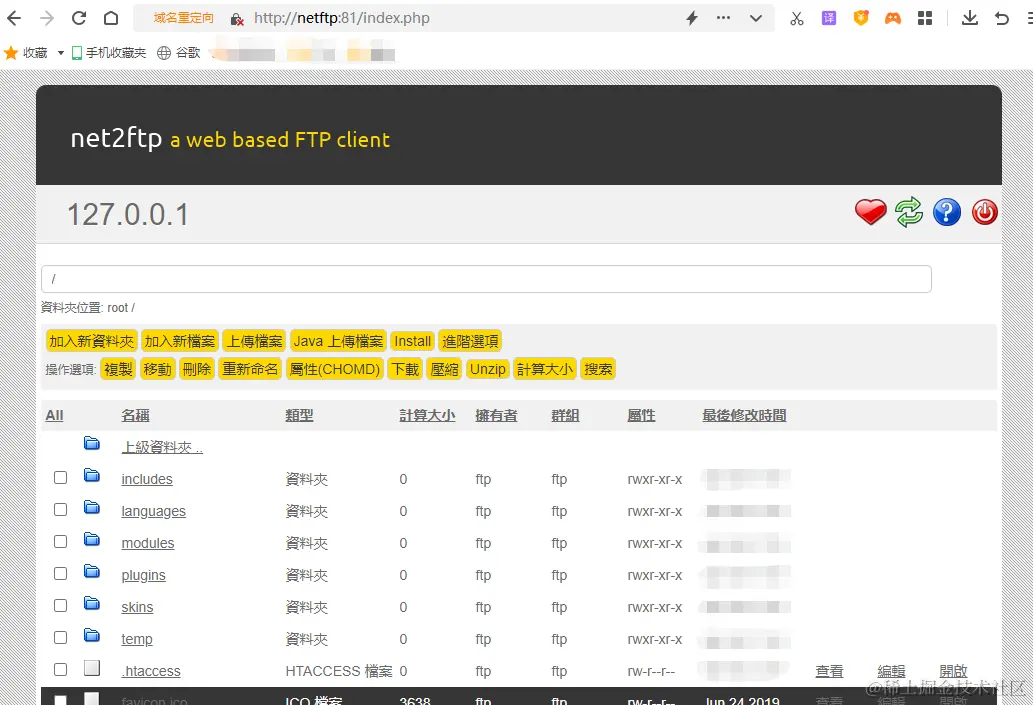
Task: Sort by 最後修改時間 column header
Action: [744, 416]
